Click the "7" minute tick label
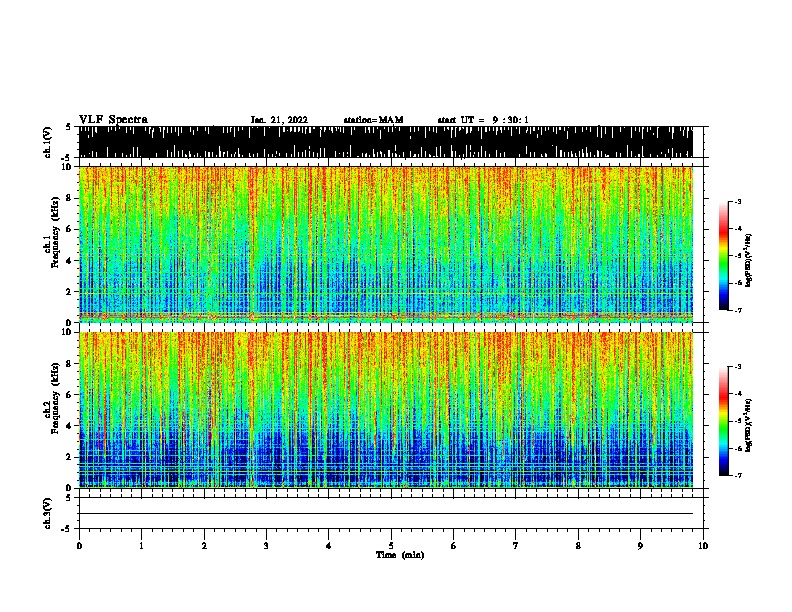 pyautogui.click(x=516, y=546)
